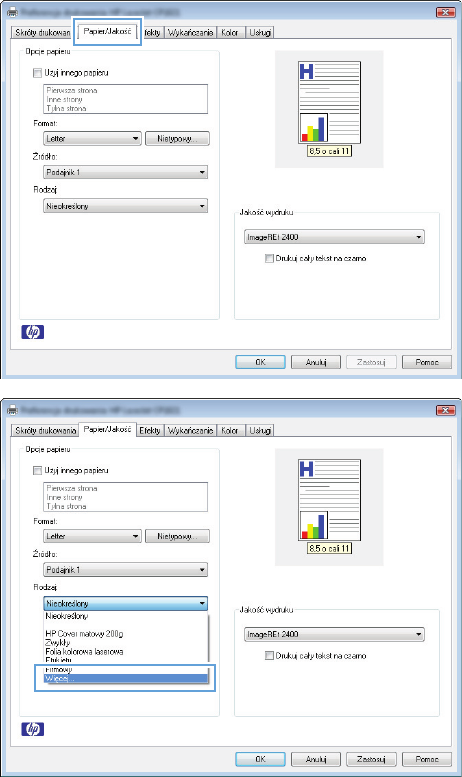Click the Nietypowy... button in upper dialog

tap(177, 139)
